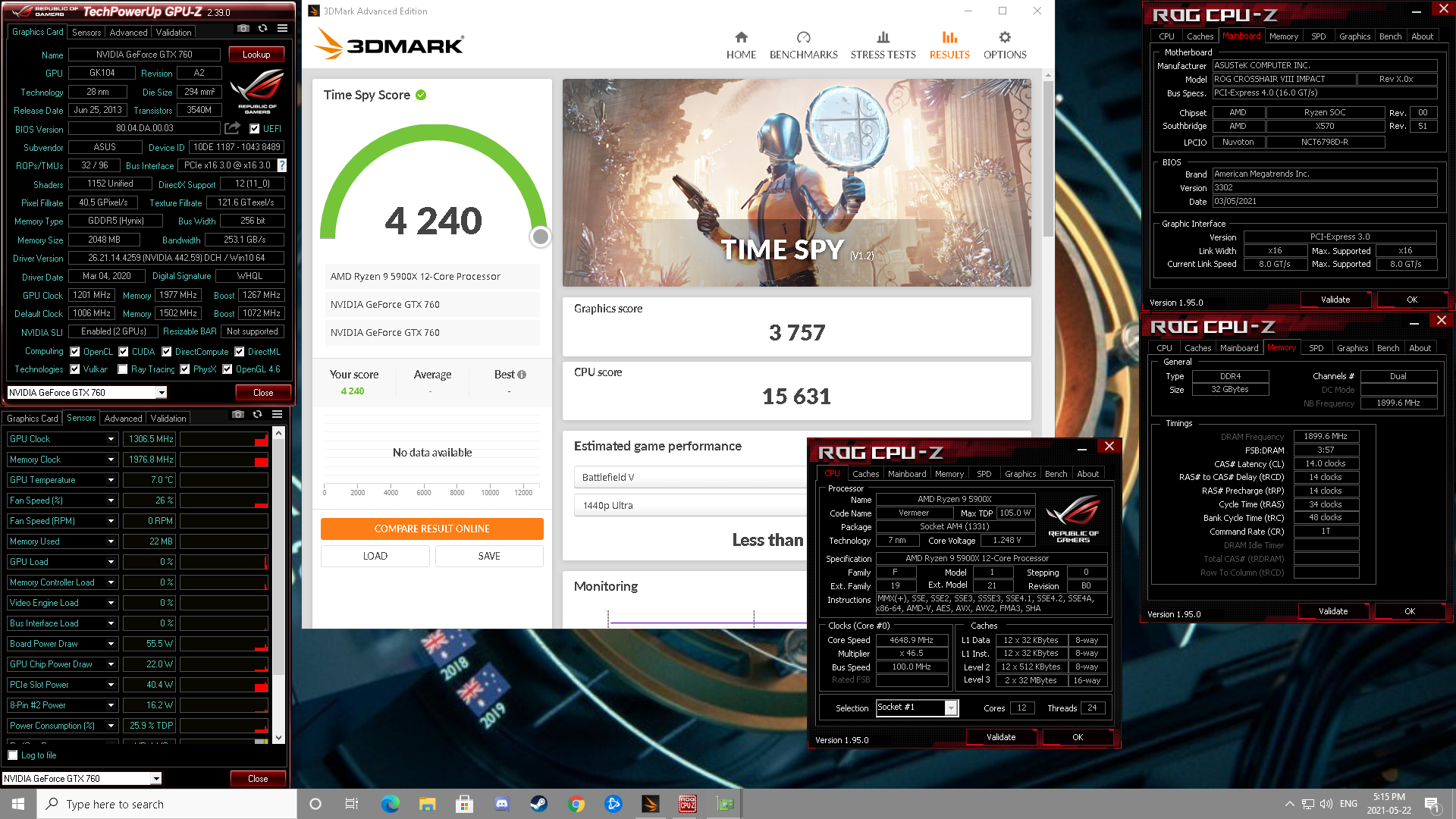Click GPU-Z BIOS export share icon

232,128
